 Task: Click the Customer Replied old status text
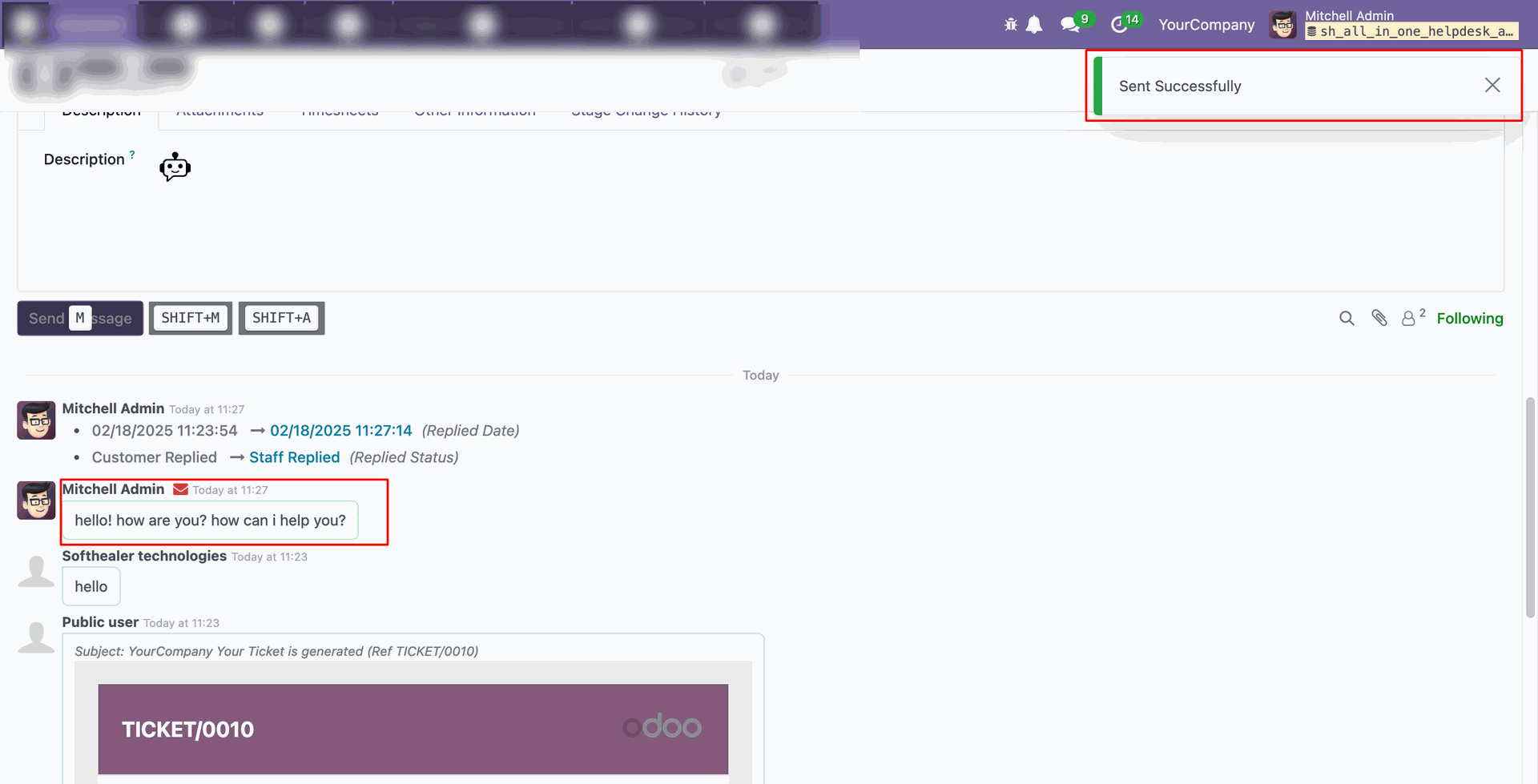[x=155, y=457]
